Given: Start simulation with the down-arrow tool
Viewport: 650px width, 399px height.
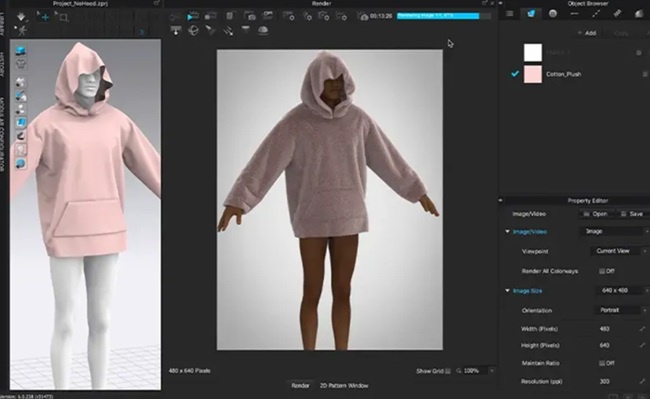Looking at the screenshot, I should click(x=21, y=17).
